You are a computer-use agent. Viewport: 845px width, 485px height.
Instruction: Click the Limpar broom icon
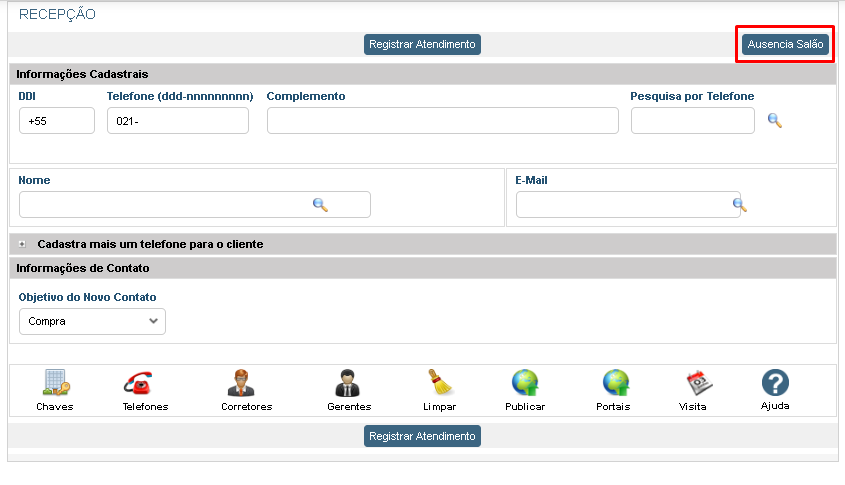[440, 383]
